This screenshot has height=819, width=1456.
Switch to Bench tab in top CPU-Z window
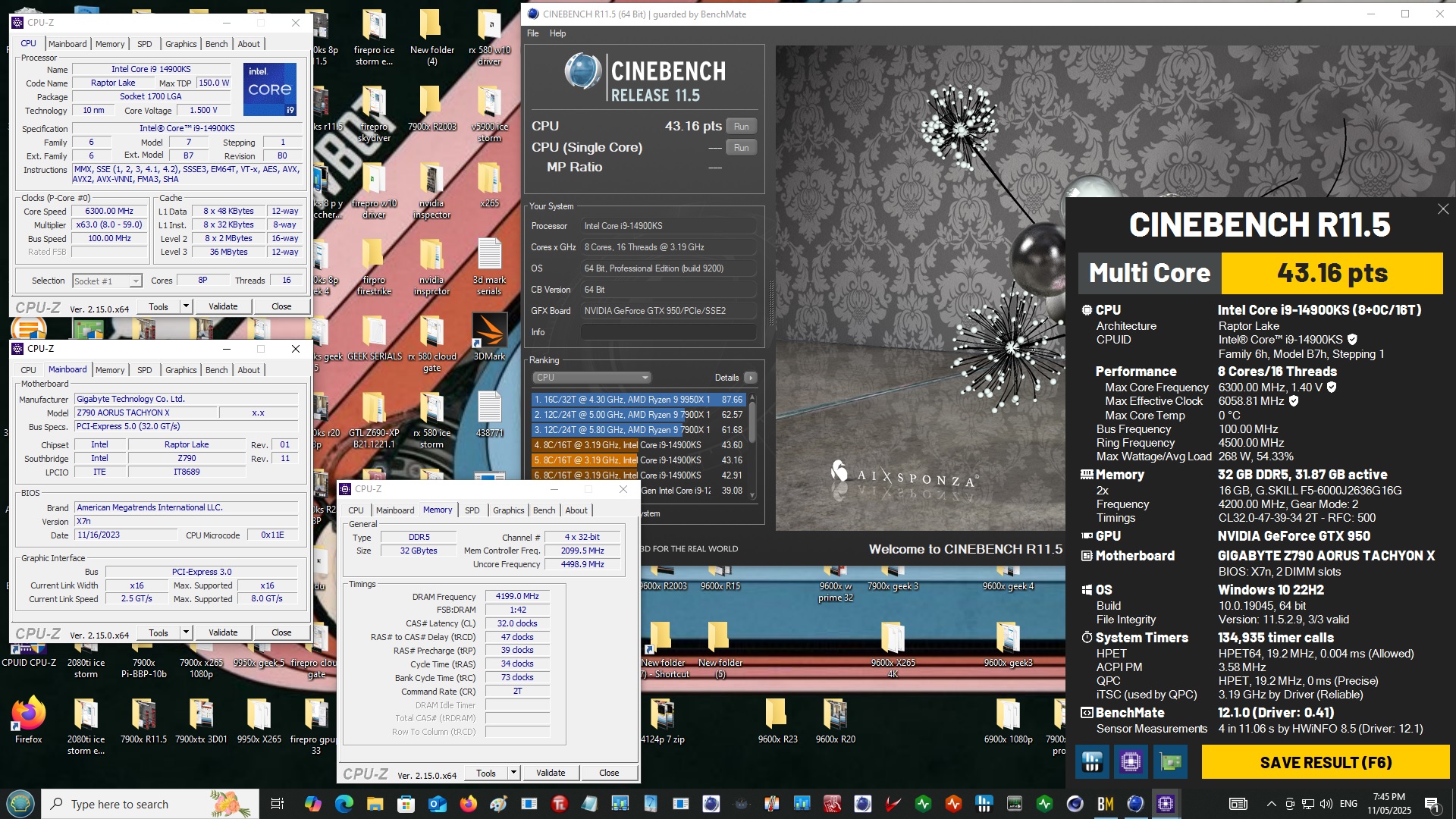(x=217, y=44)
